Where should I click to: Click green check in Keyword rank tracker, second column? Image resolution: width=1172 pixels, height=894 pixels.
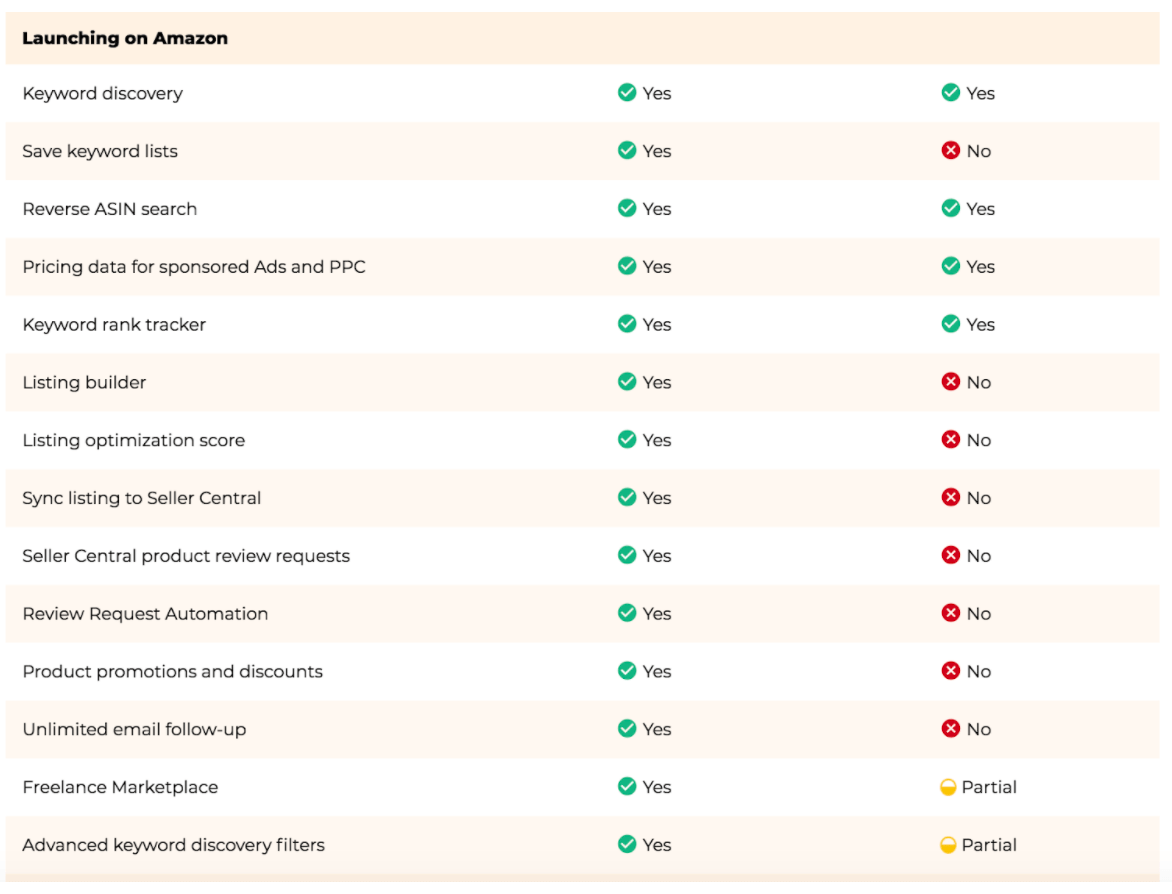tap(951, 324)
